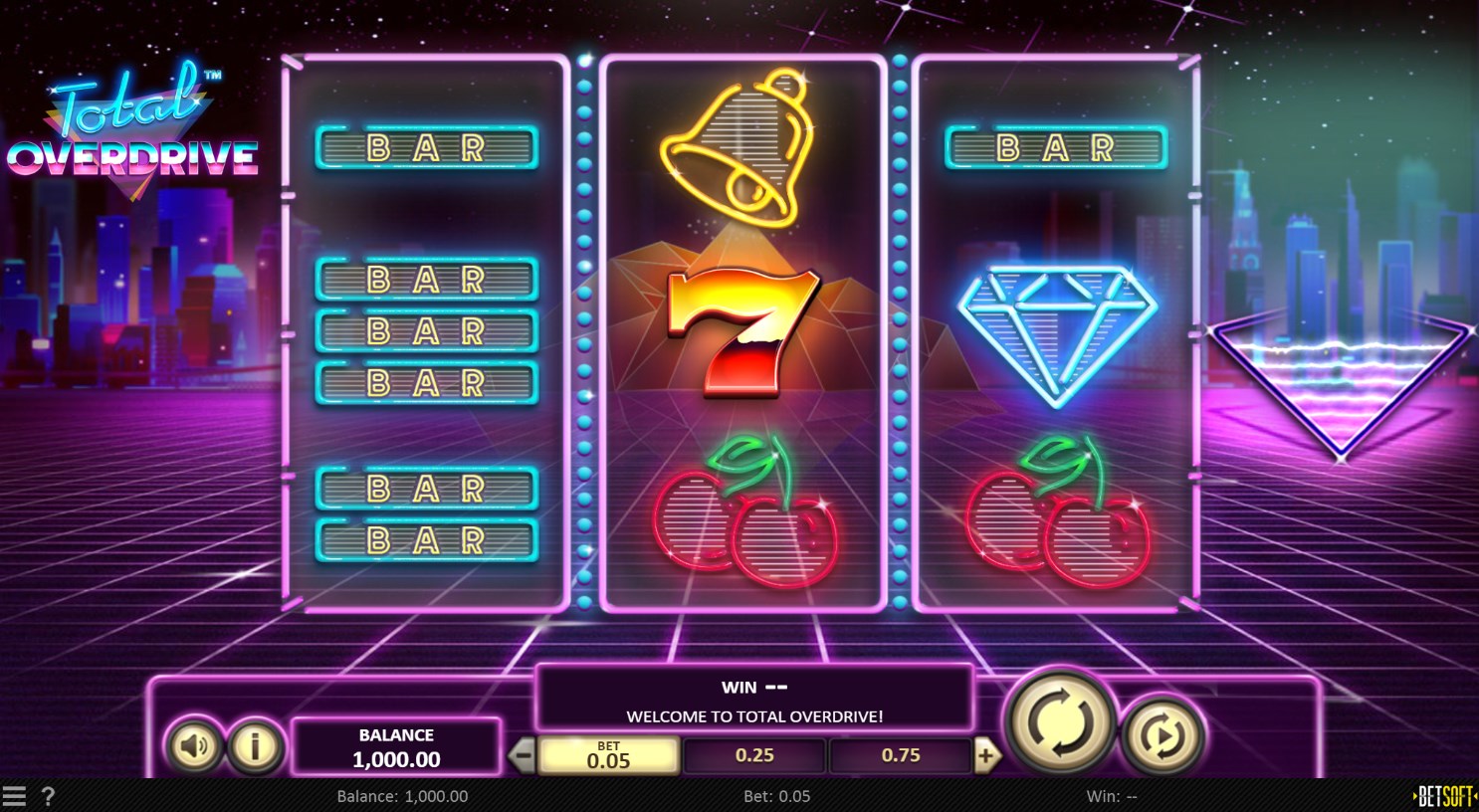Click the Betsoft logo
Viewport: 1479px width, 812px height.
tap(1443, 796)
